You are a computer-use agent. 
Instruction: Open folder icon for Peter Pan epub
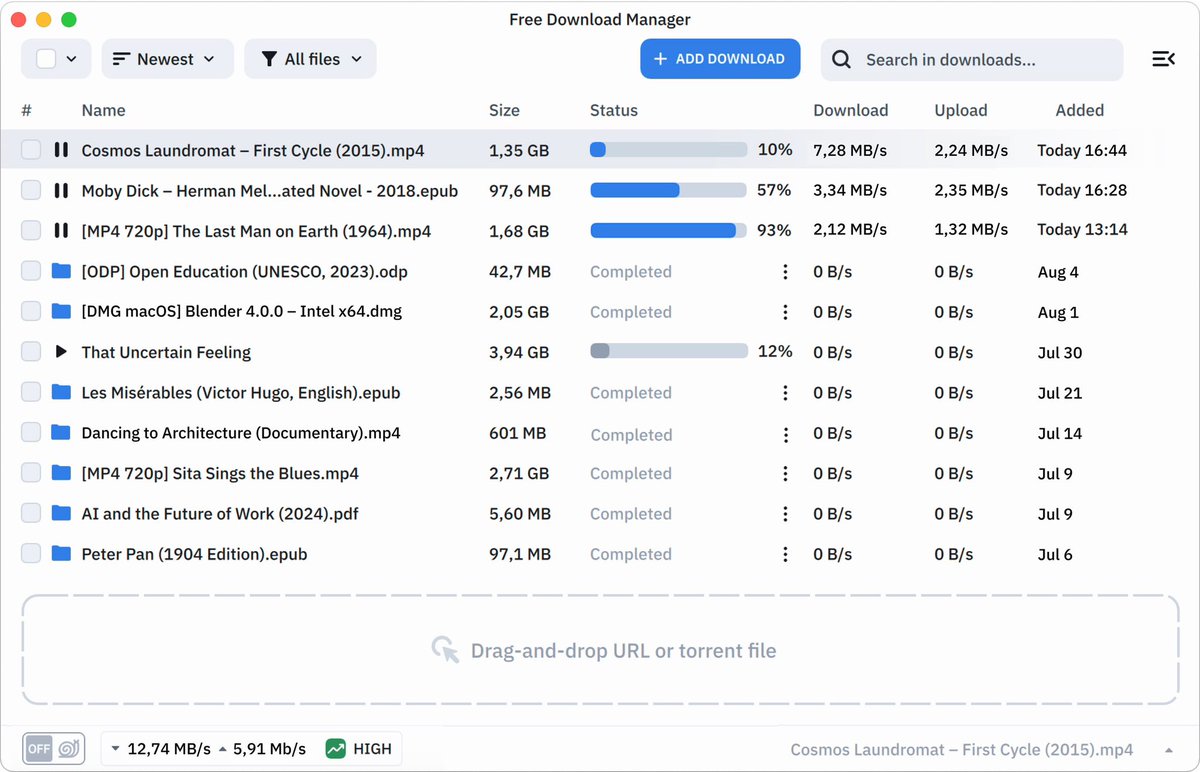coord(61,553)
